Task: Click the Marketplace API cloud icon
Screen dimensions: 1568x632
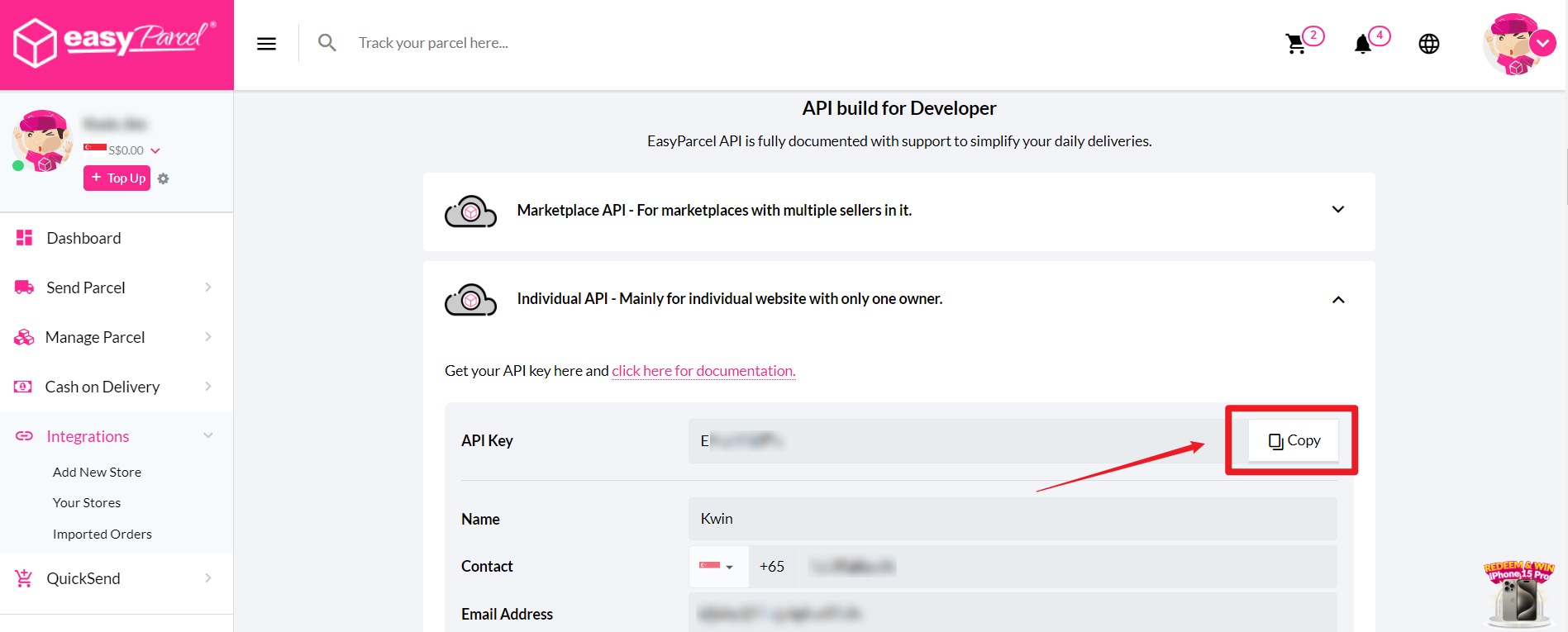Action: tap(470, 211)
